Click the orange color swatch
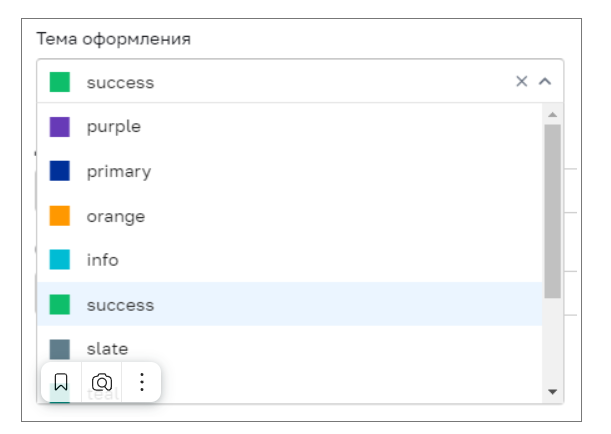The image size is (611, 434). [x=60, y=216]
